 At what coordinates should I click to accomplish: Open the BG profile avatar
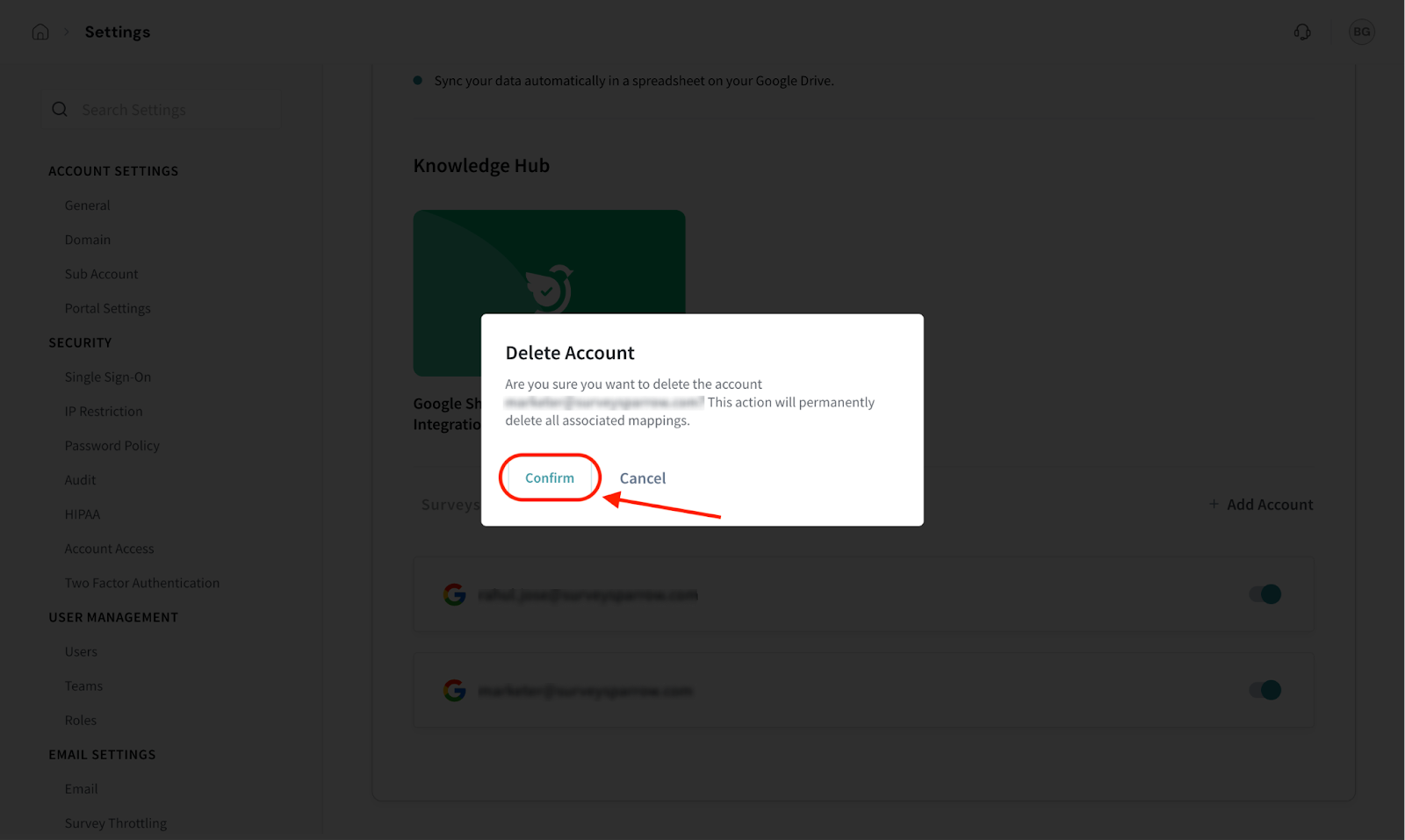[1361, 32]
